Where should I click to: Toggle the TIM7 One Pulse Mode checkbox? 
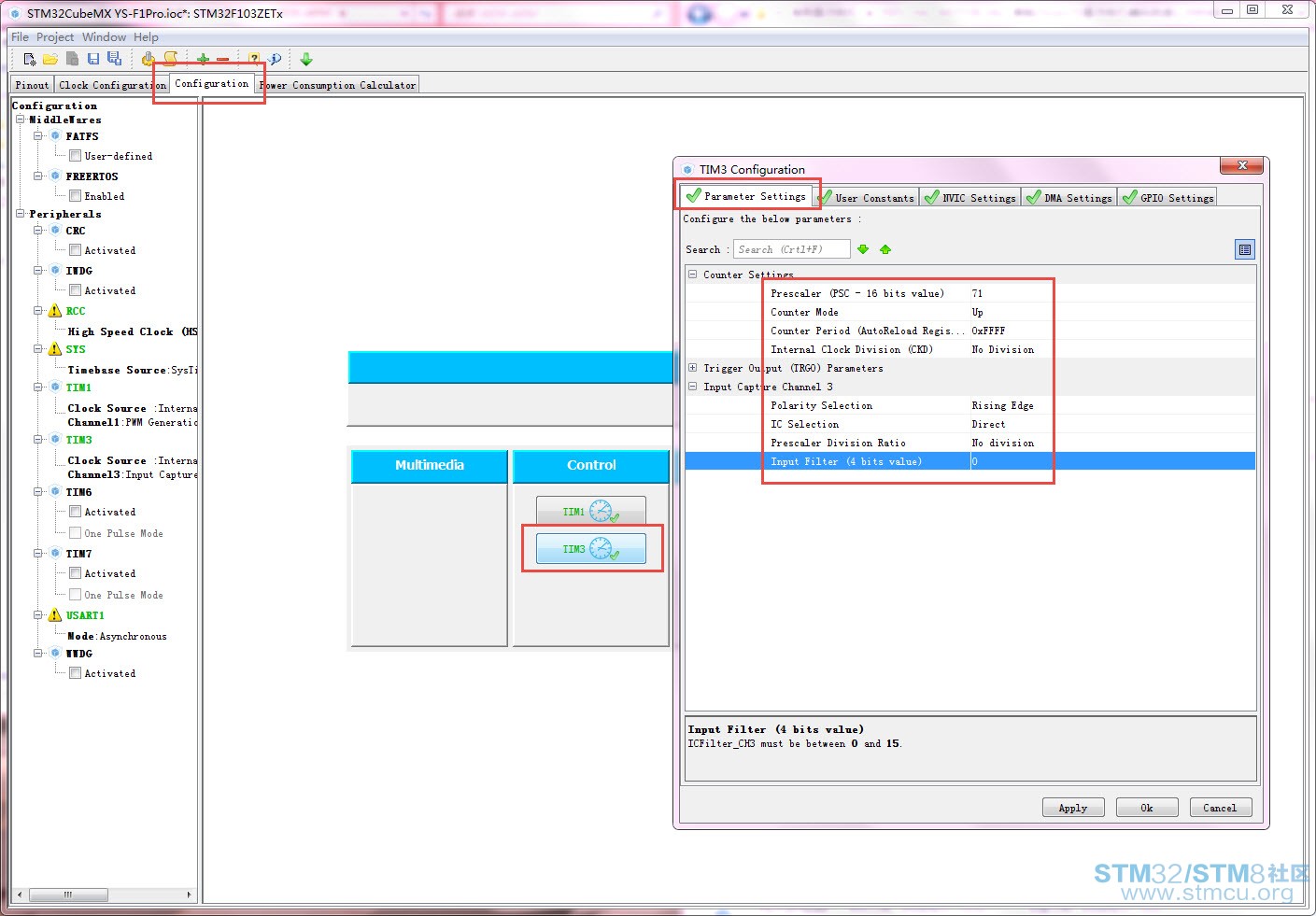click(75, 595)
